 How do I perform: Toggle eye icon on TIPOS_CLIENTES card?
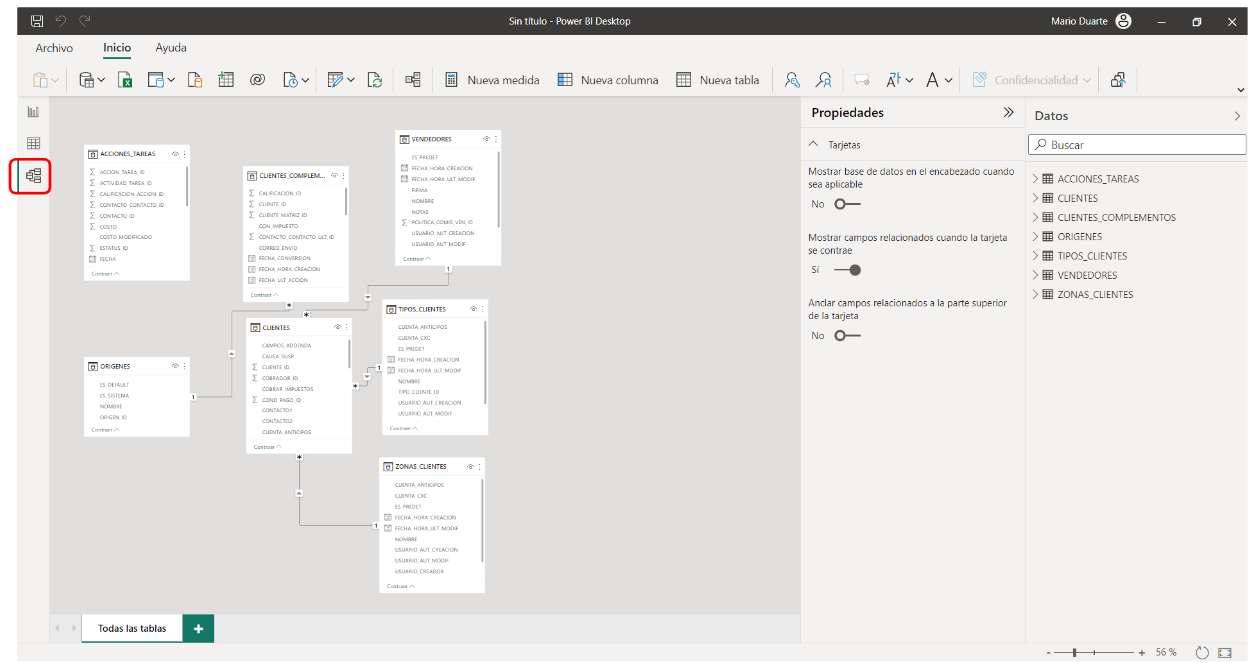473,309
